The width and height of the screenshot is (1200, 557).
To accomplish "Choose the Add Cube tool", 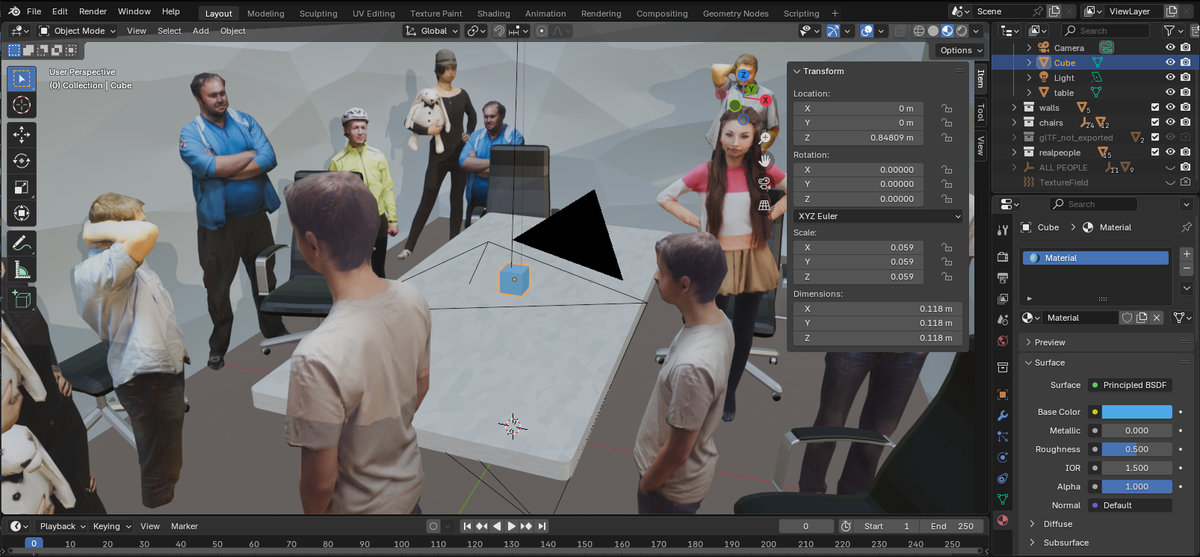I will coord(22,298).
